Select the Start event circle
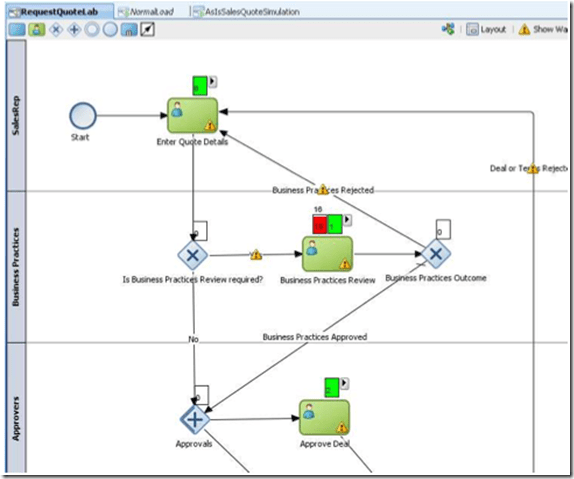 click(x=83, y=116)
